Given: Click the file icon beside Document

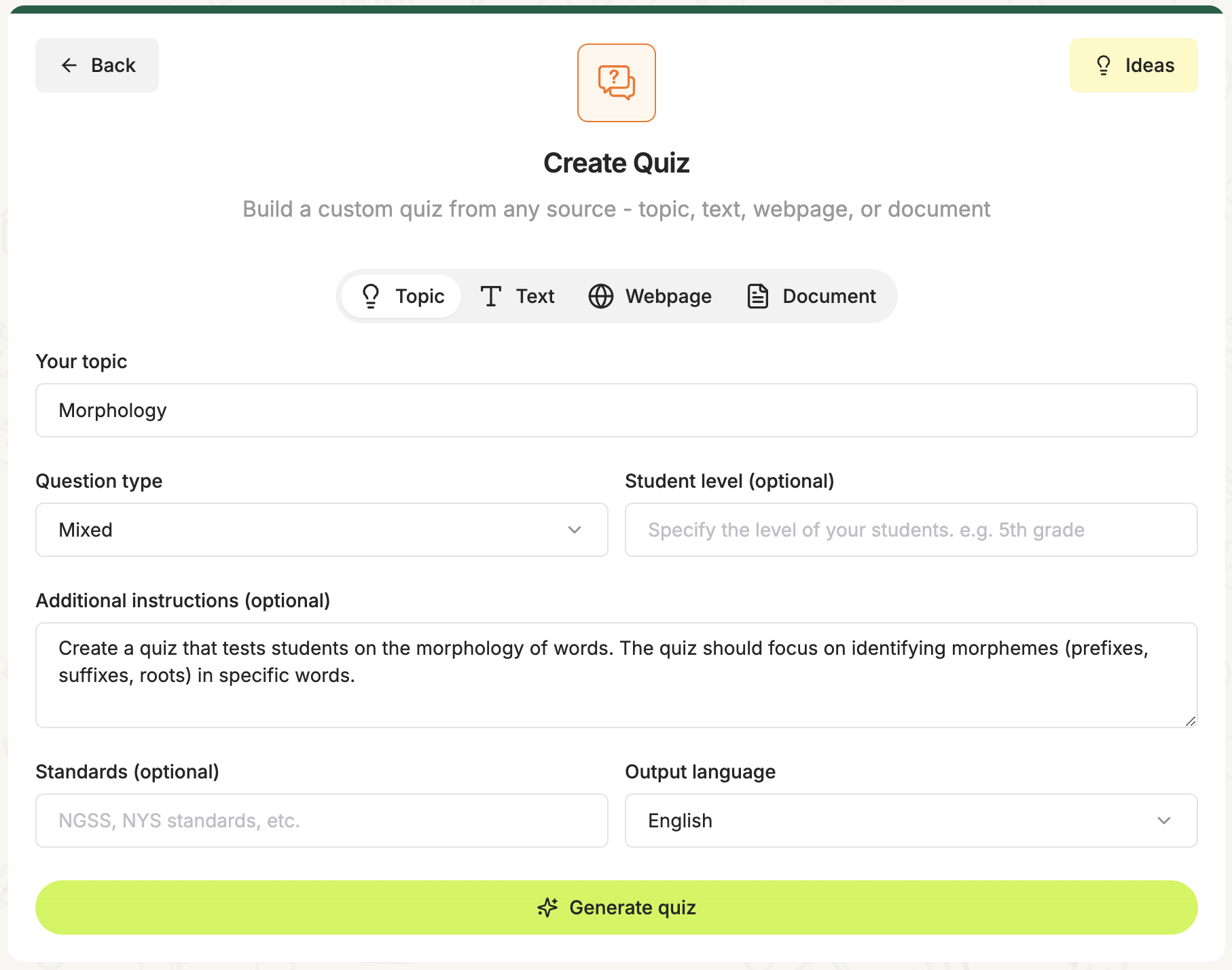Looking at the screenshot, I should [758, 296].
